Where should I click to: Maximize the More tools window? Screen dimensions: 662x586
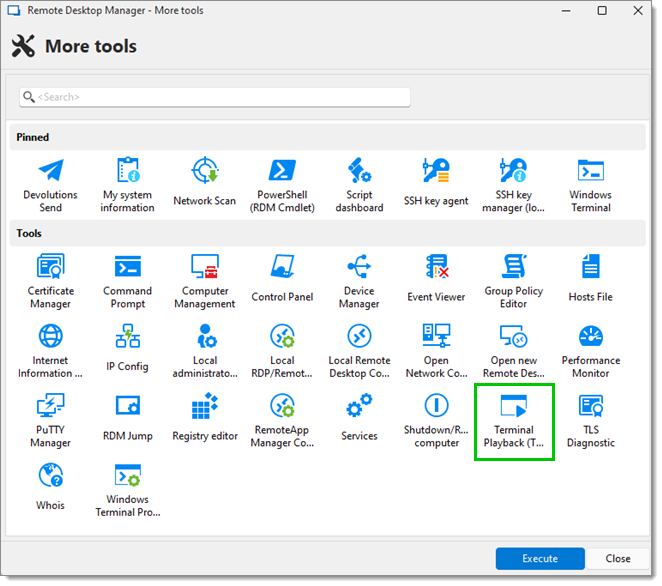(x=602, y=11)
